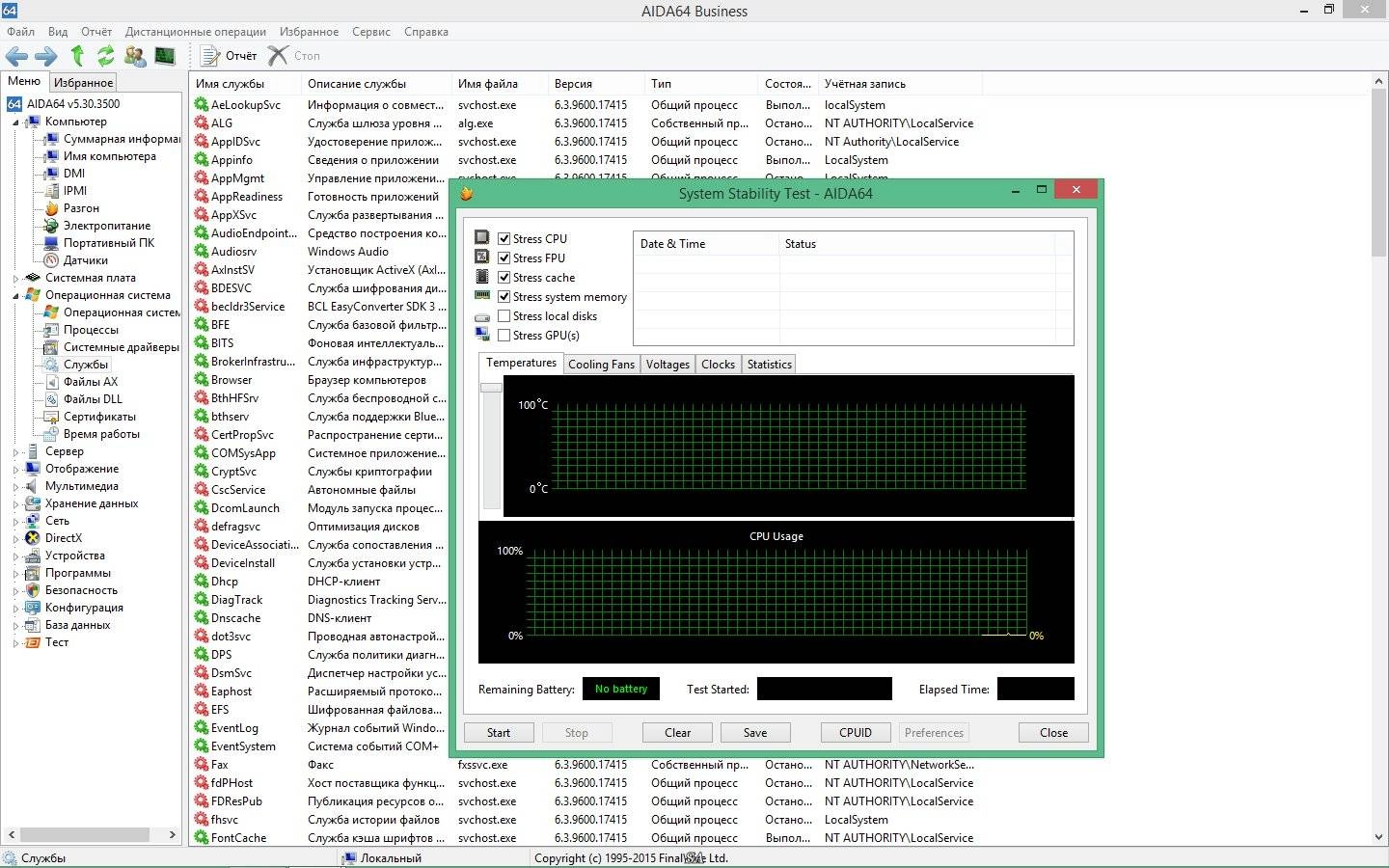
Task: Refresh using the green arrows icon
Action: [x=106, y=56]
